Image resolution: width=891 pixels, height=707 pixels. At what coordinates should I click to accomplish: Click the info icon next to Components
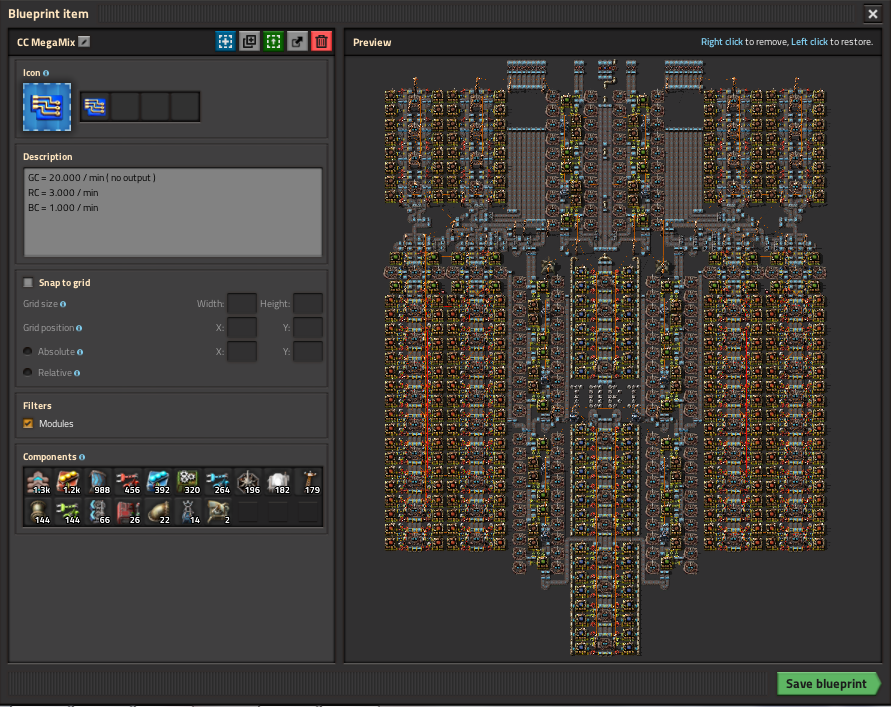tap(82, 457)
